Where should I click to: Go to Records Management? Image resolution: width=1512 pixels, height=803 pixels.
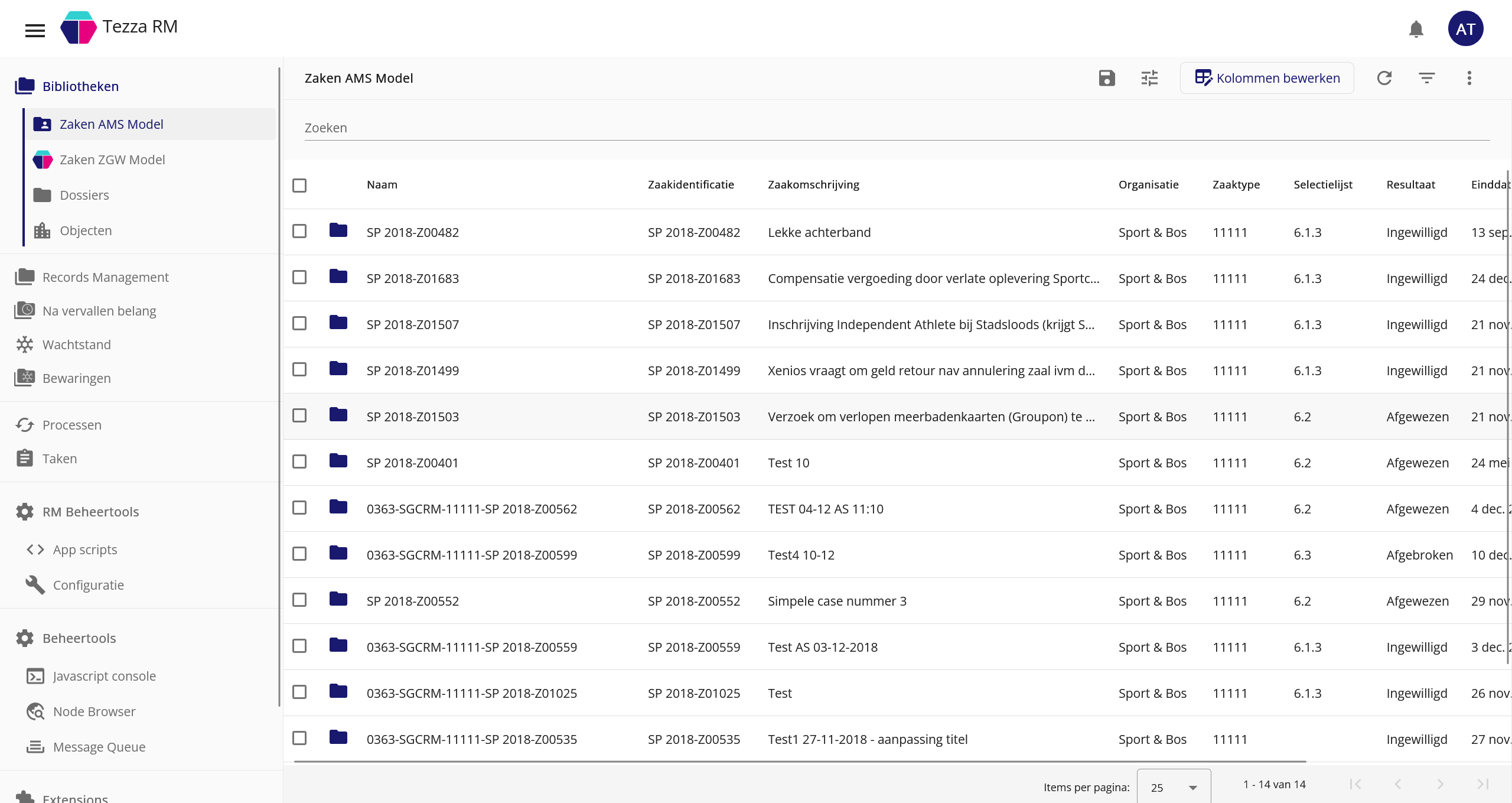click(105, 277)
